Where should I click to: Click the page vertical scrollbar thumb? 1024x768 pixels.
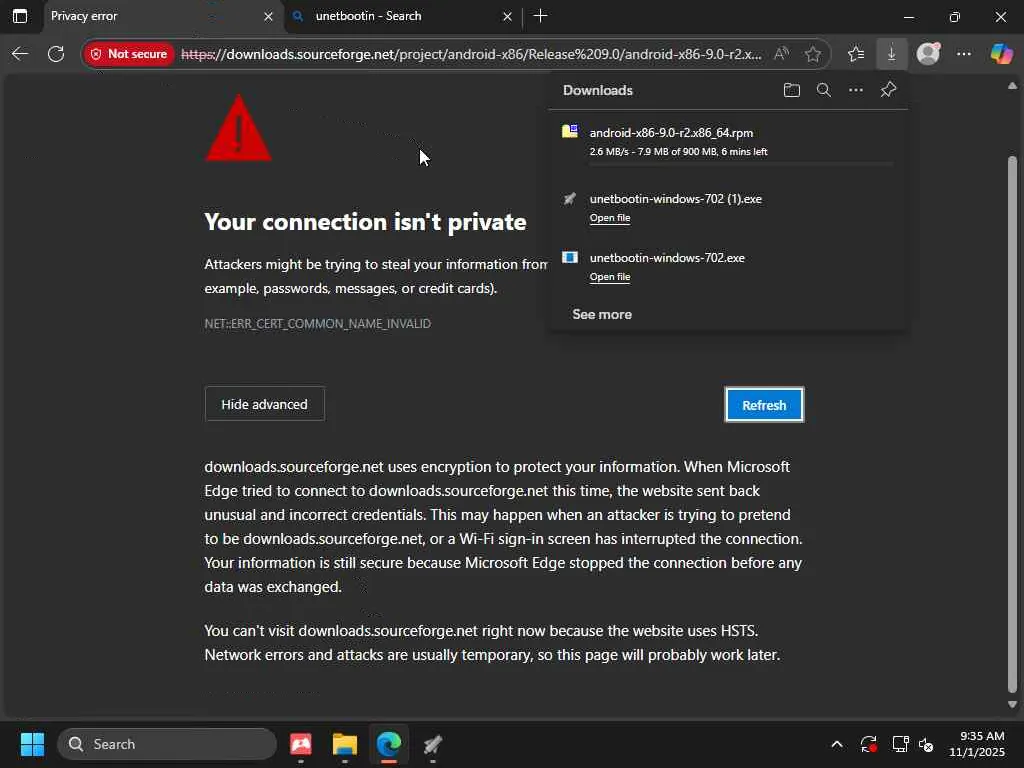click(x=1012, y=424)
